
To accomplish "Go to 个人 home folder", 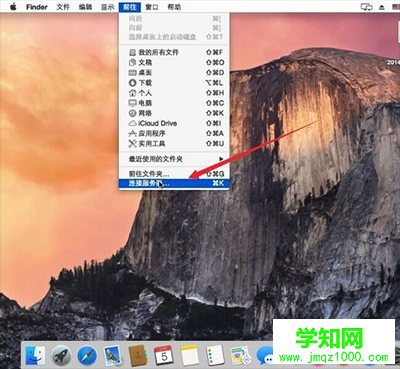I will coord(174,93).
